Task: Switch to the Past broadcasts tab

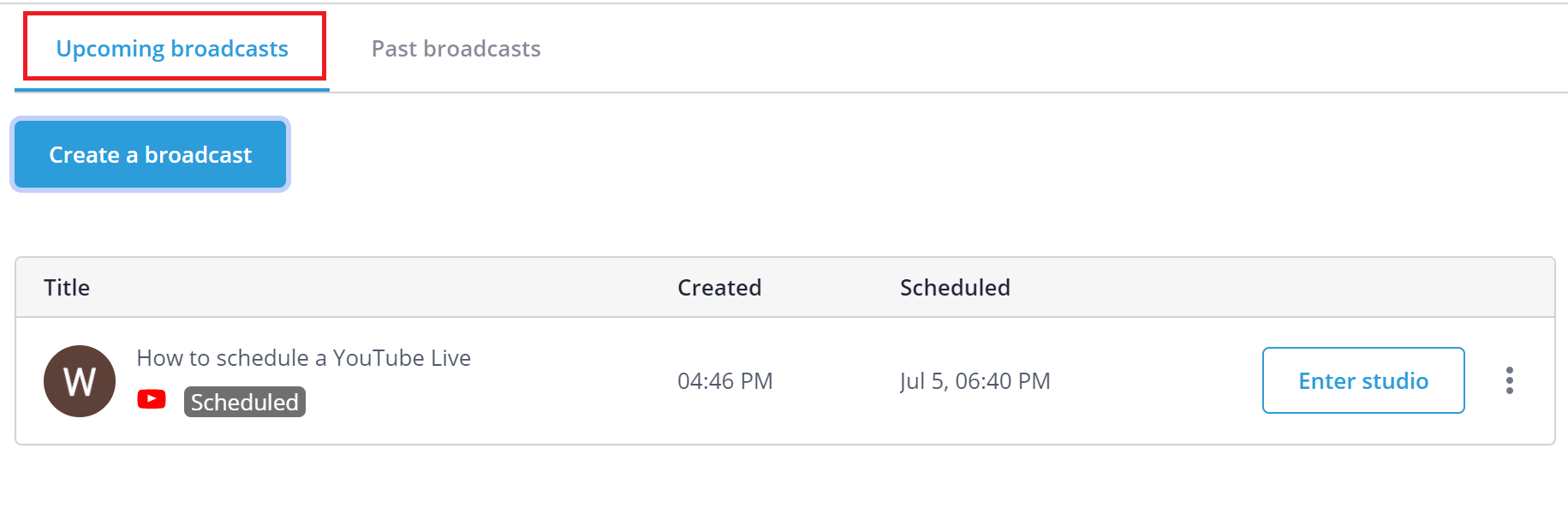Action: (456, 49)
